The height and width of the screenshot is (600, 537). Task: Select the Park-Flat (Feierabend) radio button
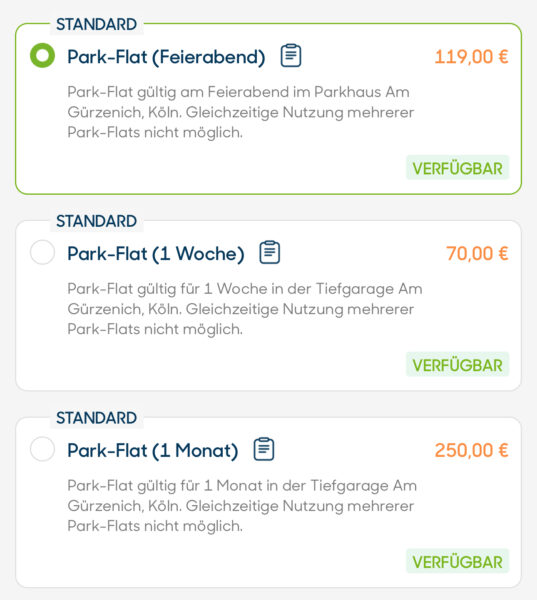pyautogui.click(x=42, y=55)
